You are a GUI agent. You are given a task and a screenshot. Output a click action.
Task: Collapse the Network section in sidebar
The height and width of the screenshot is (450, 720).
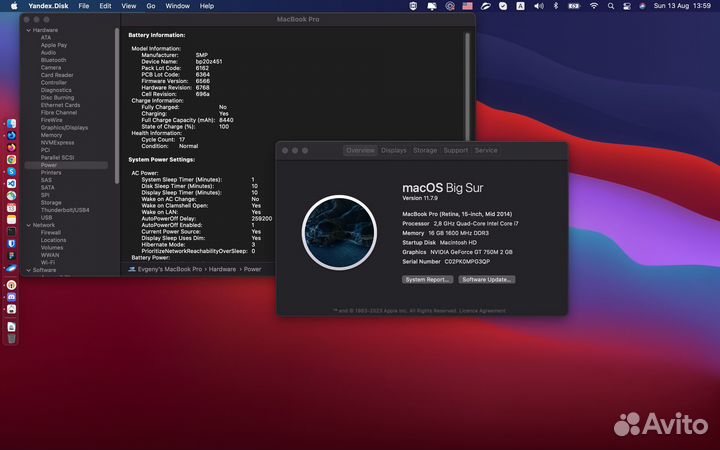(x=28, y=225)
